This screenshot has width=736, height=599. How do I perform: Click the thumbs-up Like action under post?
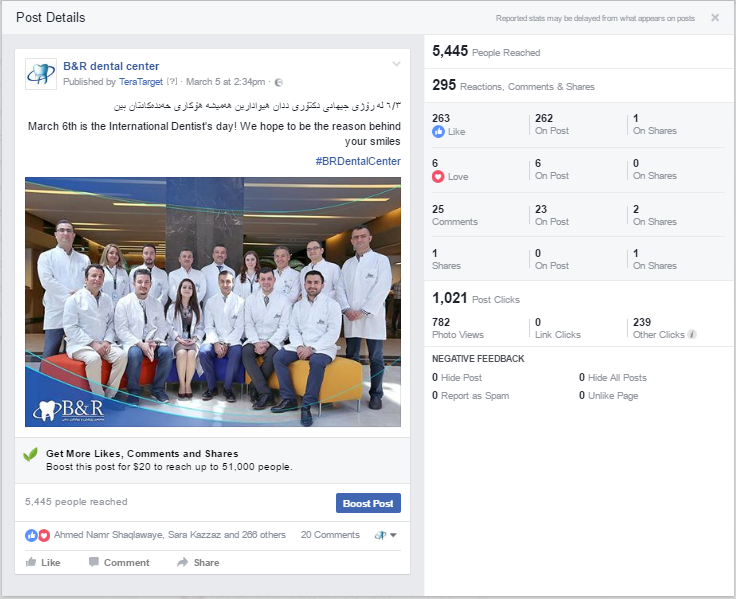pyautogui.click(x=42, y=562)
